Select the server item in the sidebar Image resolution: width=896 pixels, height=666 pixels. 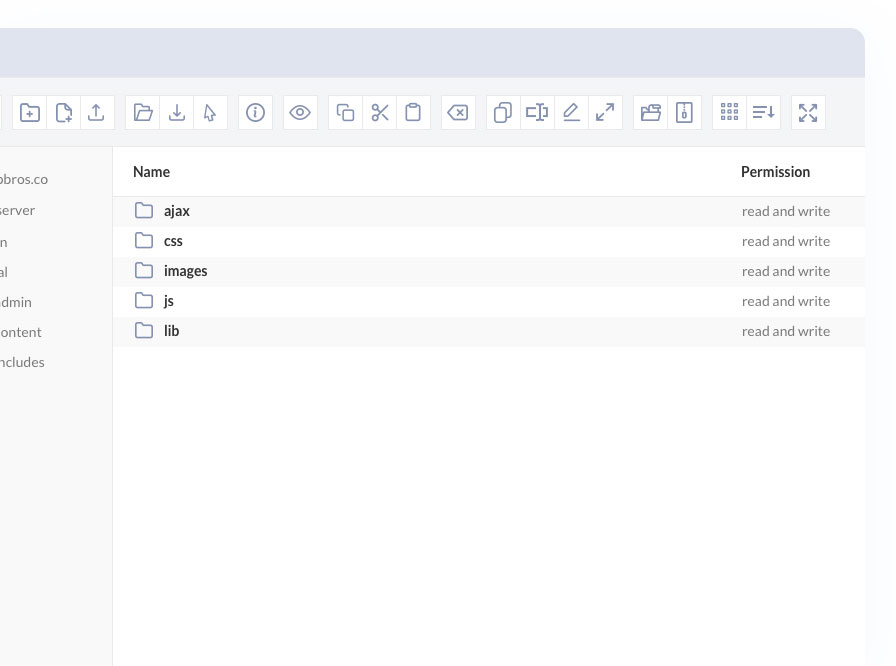click(x=17, y=210)
